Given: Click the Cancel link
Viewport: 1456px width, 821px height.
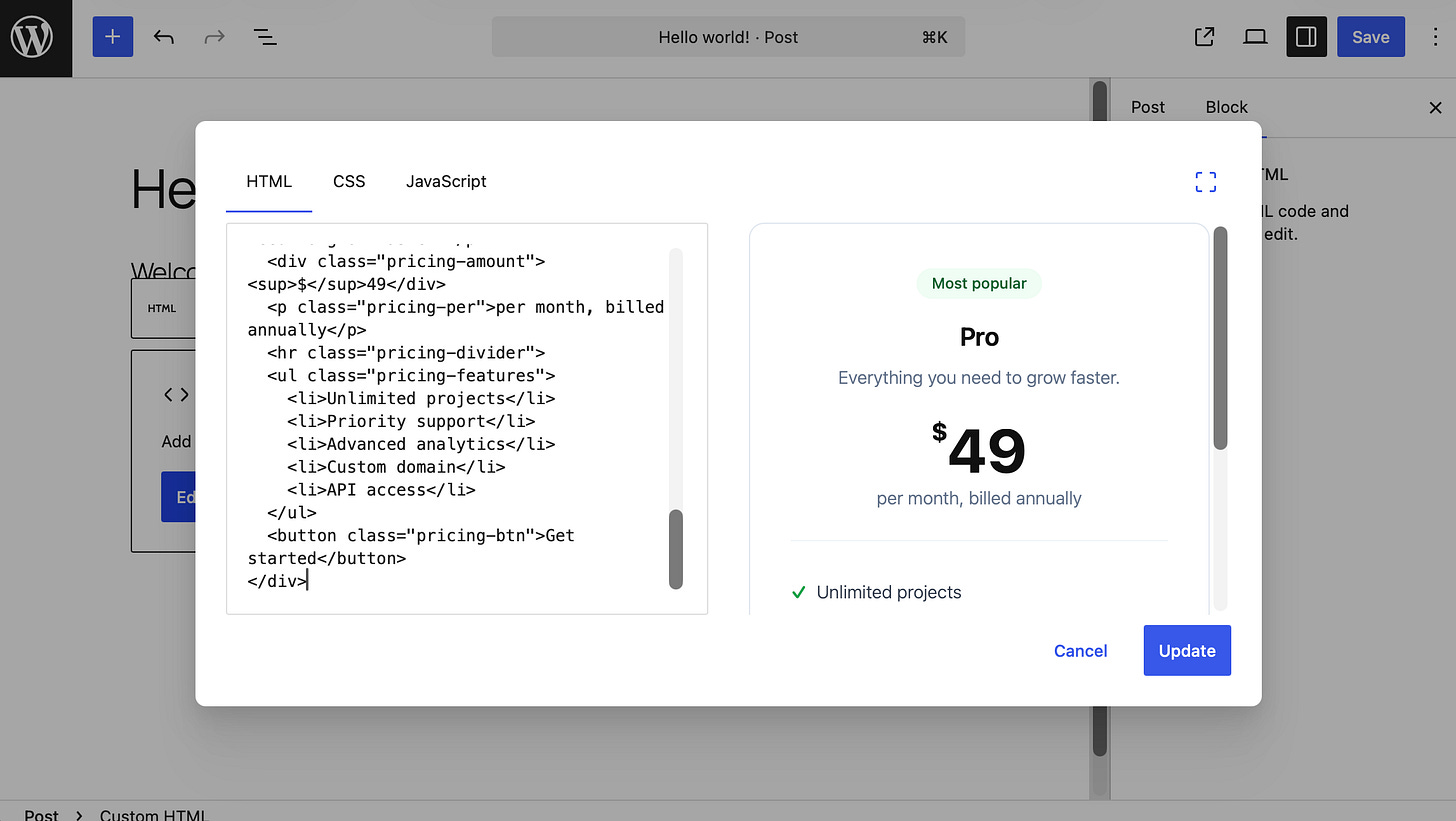Looking at the screenshot, I should pos(1080,651).
